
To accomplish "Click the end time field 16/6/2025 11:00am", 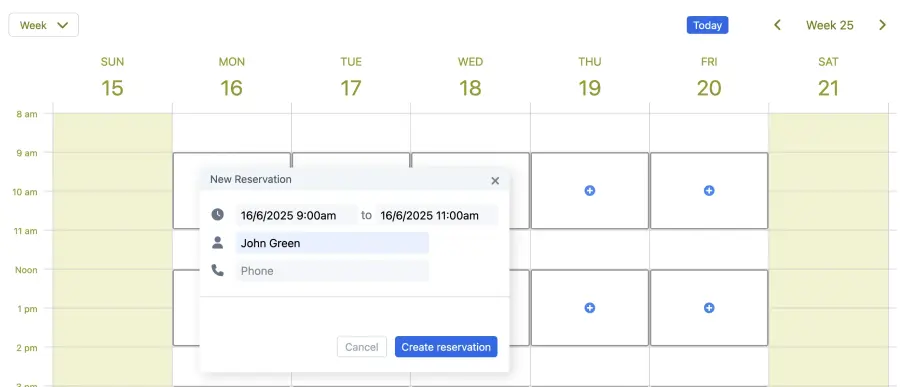I will (x=437, y=215).
